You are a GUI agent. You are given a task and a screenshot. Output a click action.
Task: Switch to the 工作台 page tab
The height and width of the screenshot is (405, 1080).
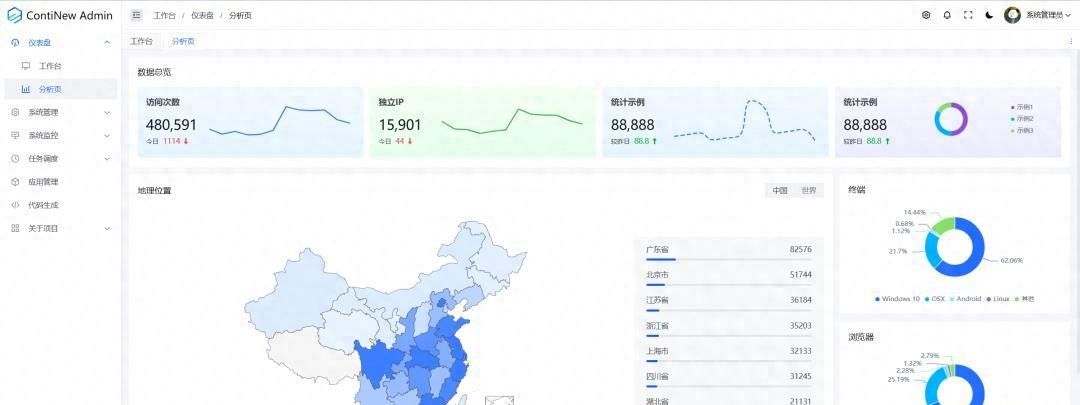point(141,41)
